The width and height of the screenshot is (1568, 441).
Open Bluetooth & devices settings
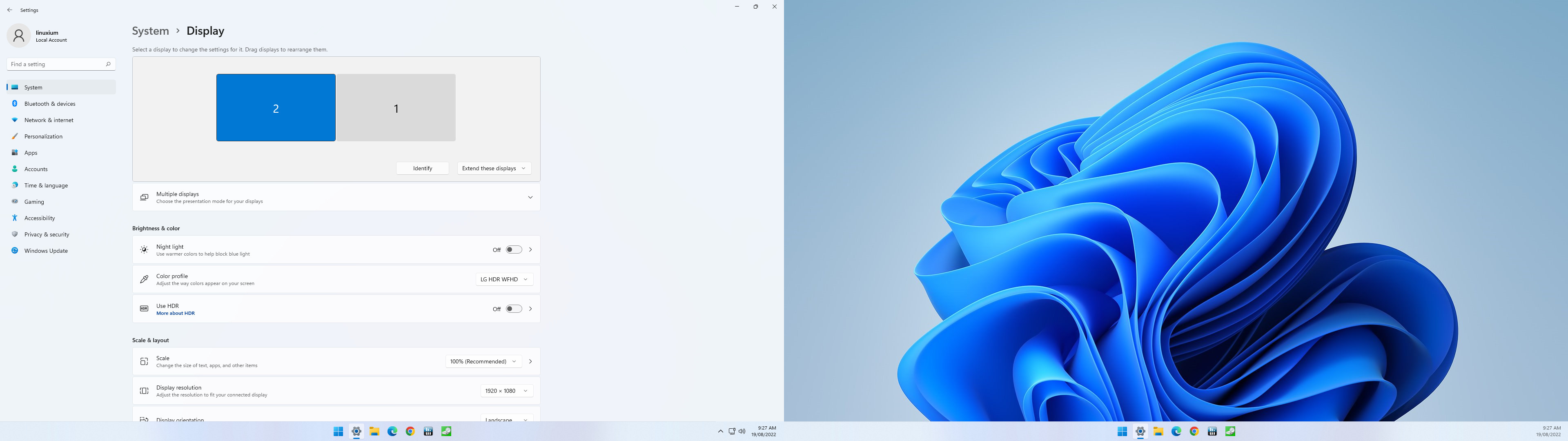(61, 104)
